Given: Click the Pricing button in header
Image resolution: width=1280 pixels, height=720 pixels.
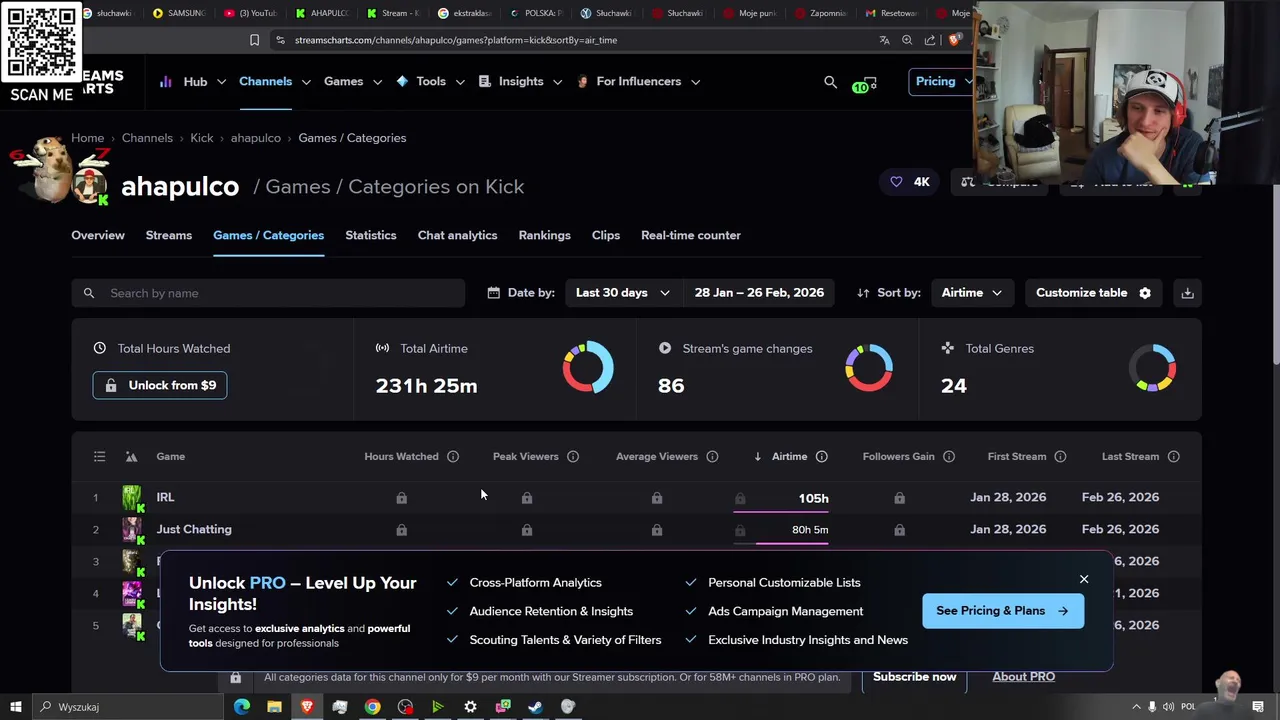Looking at the screenshot, I should click(943, 82).
